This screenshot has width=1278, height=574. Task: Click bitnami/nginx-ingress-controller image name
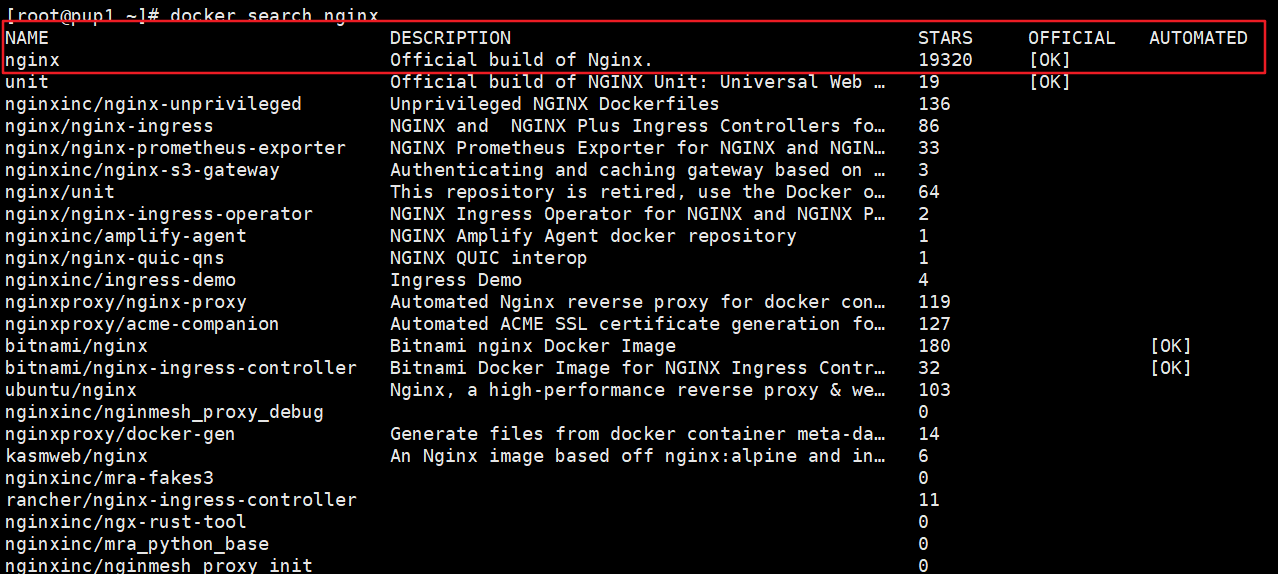181,368
